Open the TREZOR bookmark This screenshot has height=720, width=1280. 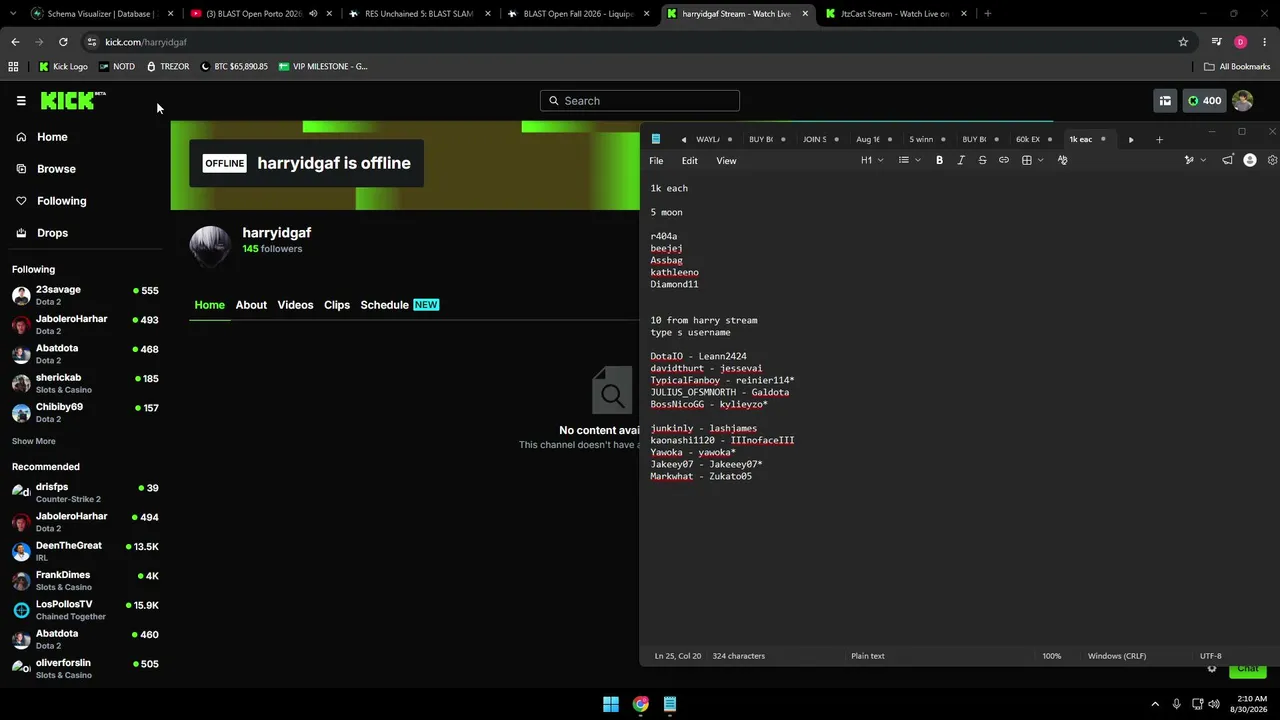click(x=168, y=66)
